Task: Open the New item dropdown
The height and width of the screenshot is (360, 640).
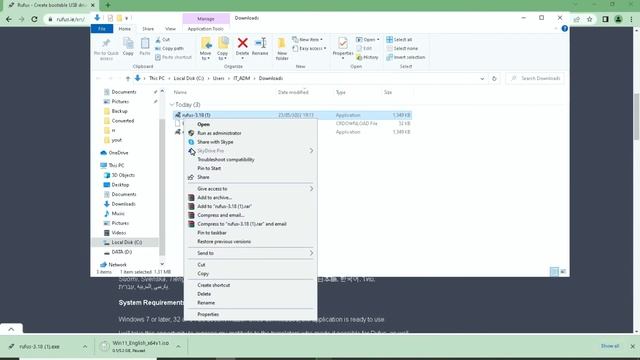Action: [308, 40]
